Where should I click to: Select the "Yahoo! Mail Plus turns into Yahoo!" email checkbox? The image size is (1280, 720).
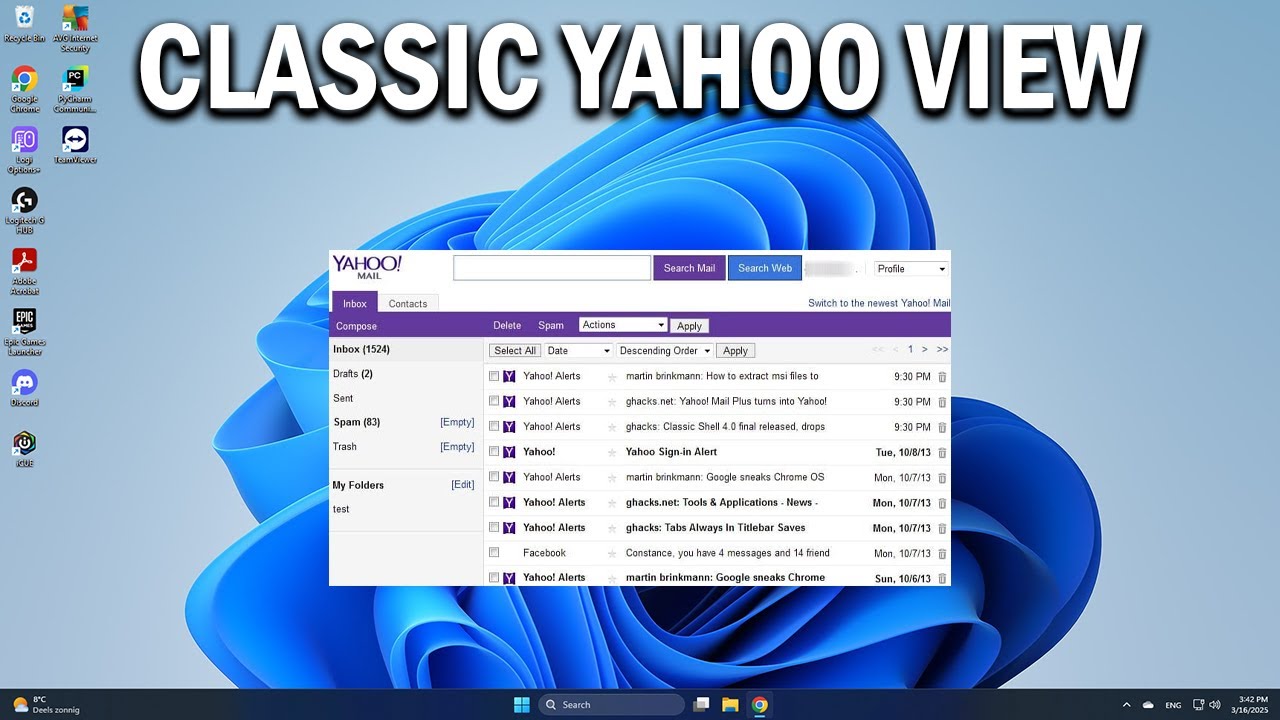pos(494,401)
